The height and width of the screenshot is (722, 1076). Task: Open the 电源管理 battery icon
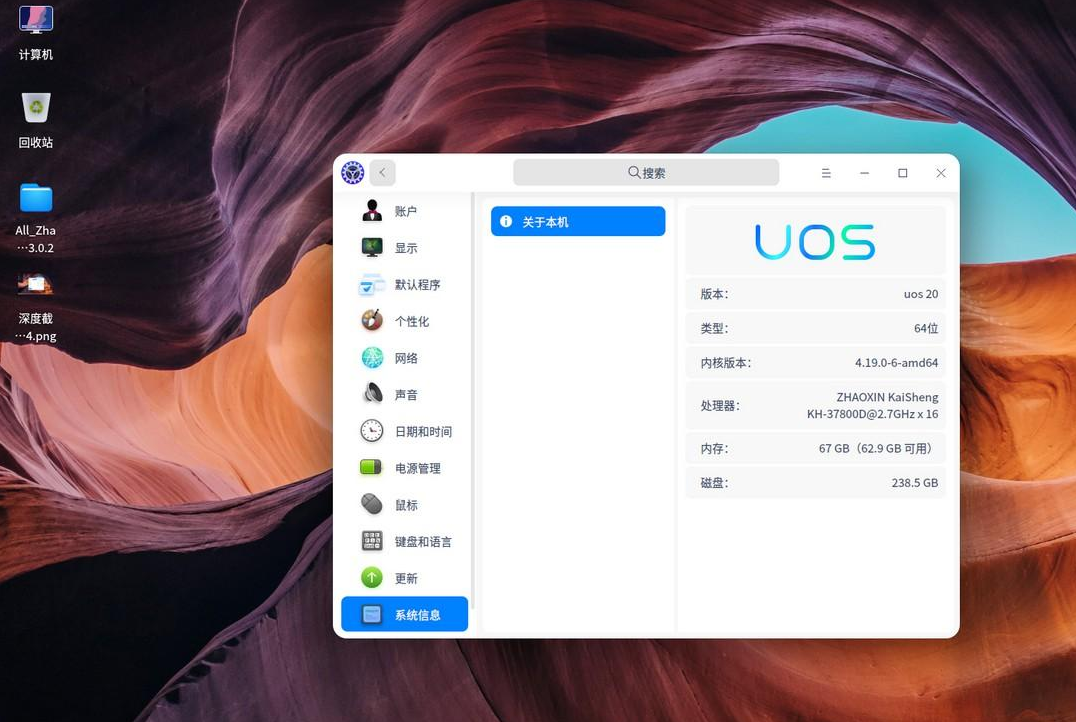[371, 467]
